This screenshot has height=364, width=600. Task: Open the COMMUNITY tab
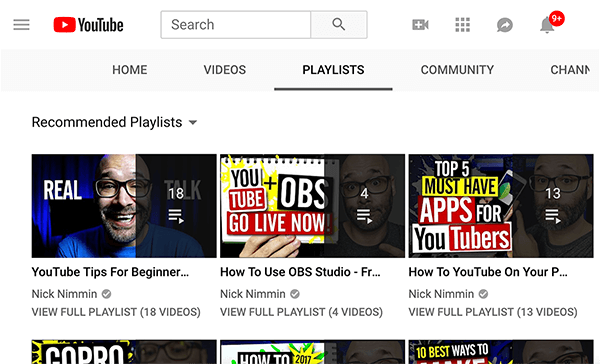pyautogui.click(x=457, y=70)
